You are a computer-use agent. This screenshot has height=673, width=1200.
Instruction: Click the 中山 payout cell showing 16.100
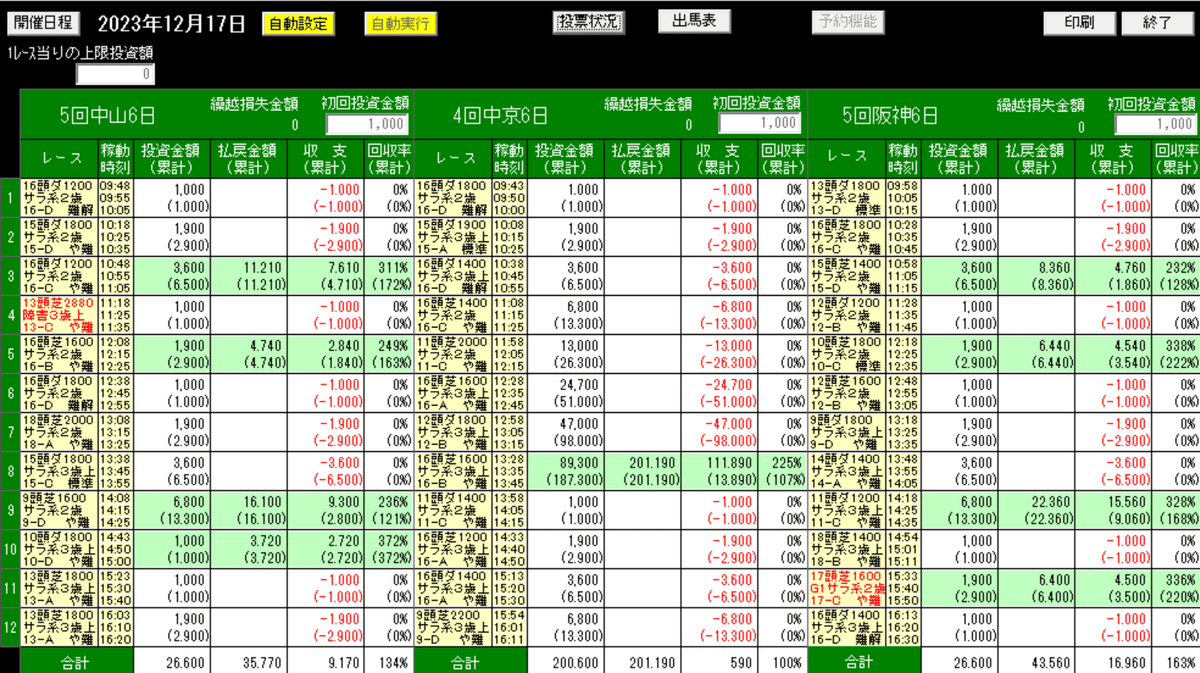(249, 510)
